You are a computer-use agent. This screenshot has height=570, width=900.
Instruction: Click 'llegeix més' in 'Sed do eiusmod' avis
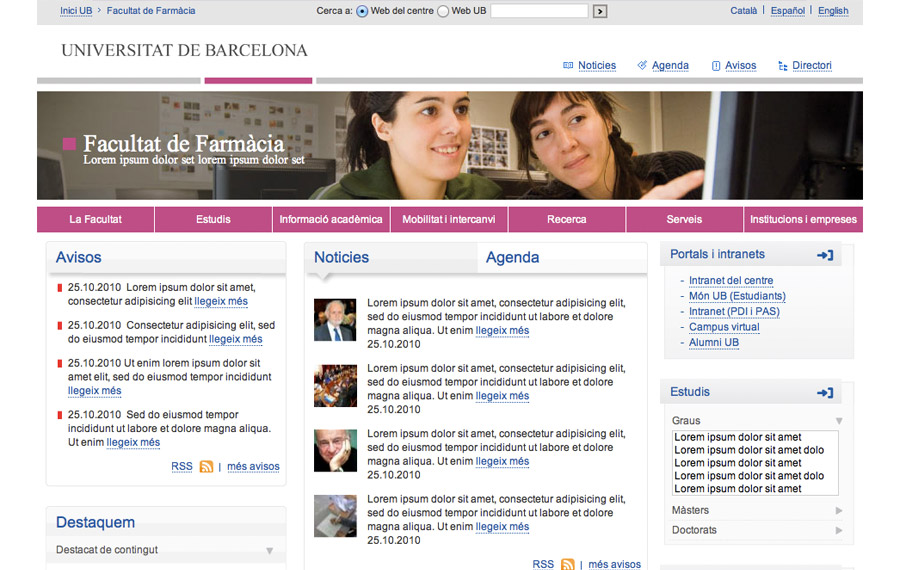[x=133, y=443]
